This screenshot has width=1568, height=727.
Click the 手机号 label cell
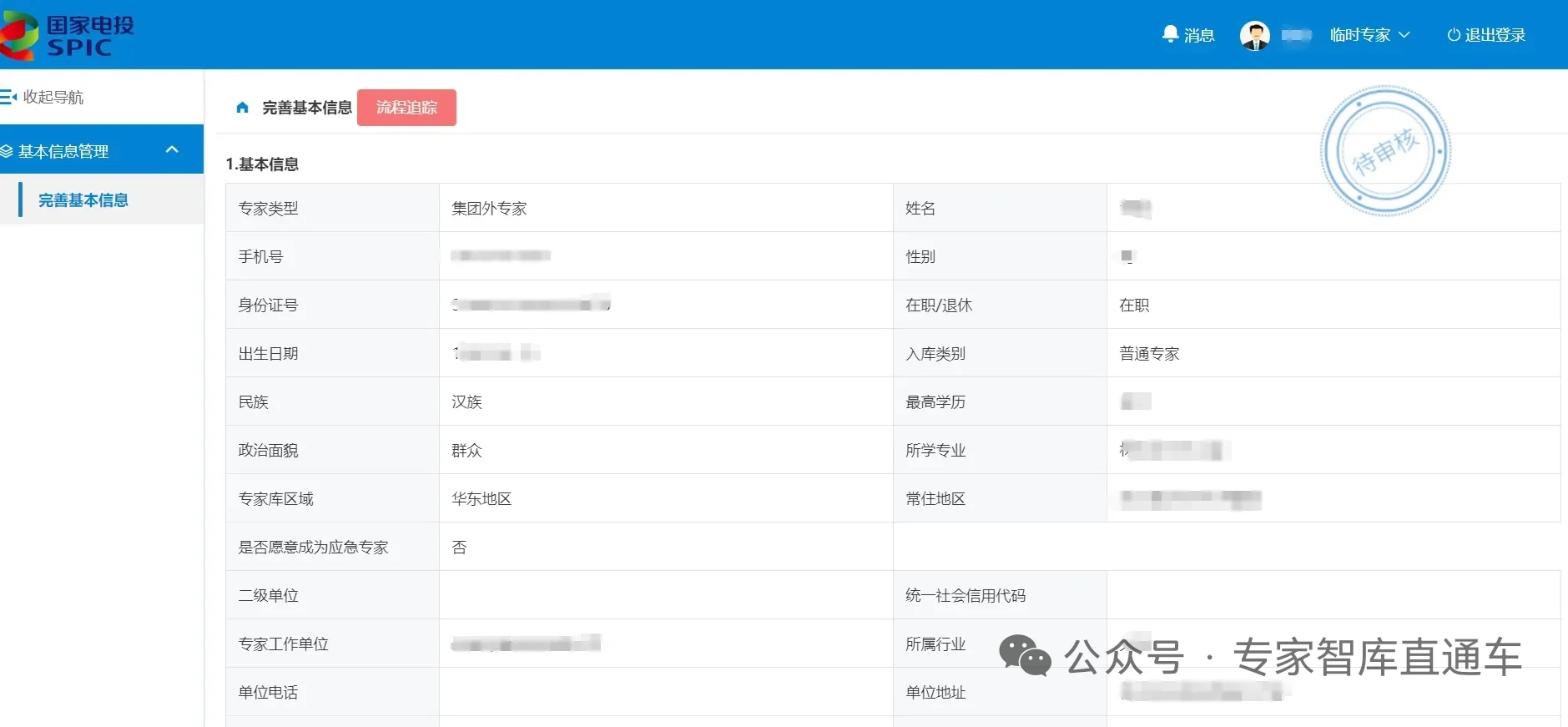332,256
